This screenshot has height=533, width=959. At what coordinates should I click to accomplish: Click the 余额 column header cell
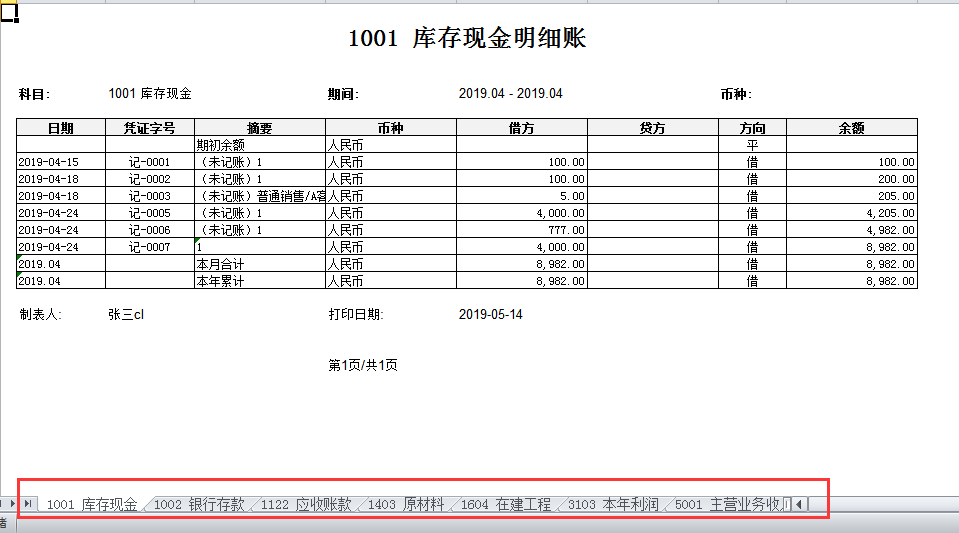pos(852,127)
